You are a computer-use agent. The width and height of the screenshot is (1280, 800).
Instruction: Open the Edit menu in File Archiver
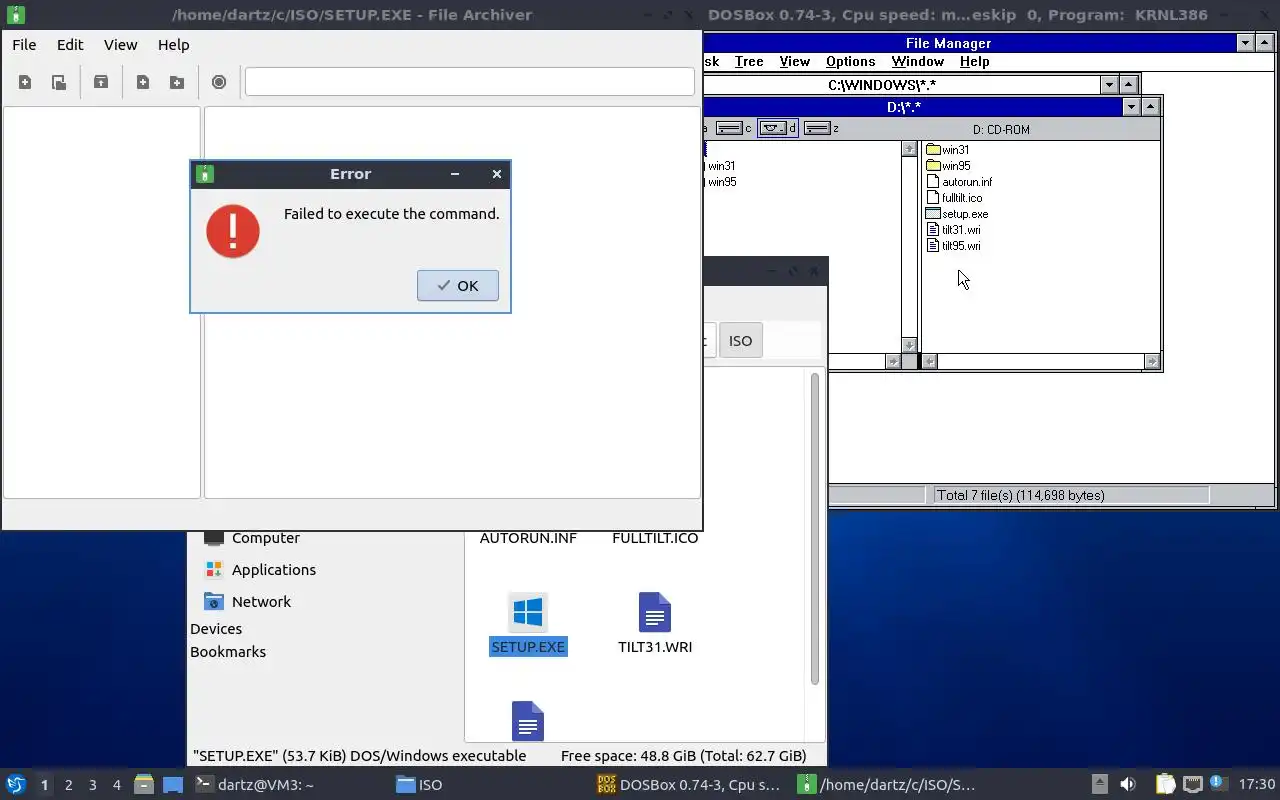pos(70,45)
